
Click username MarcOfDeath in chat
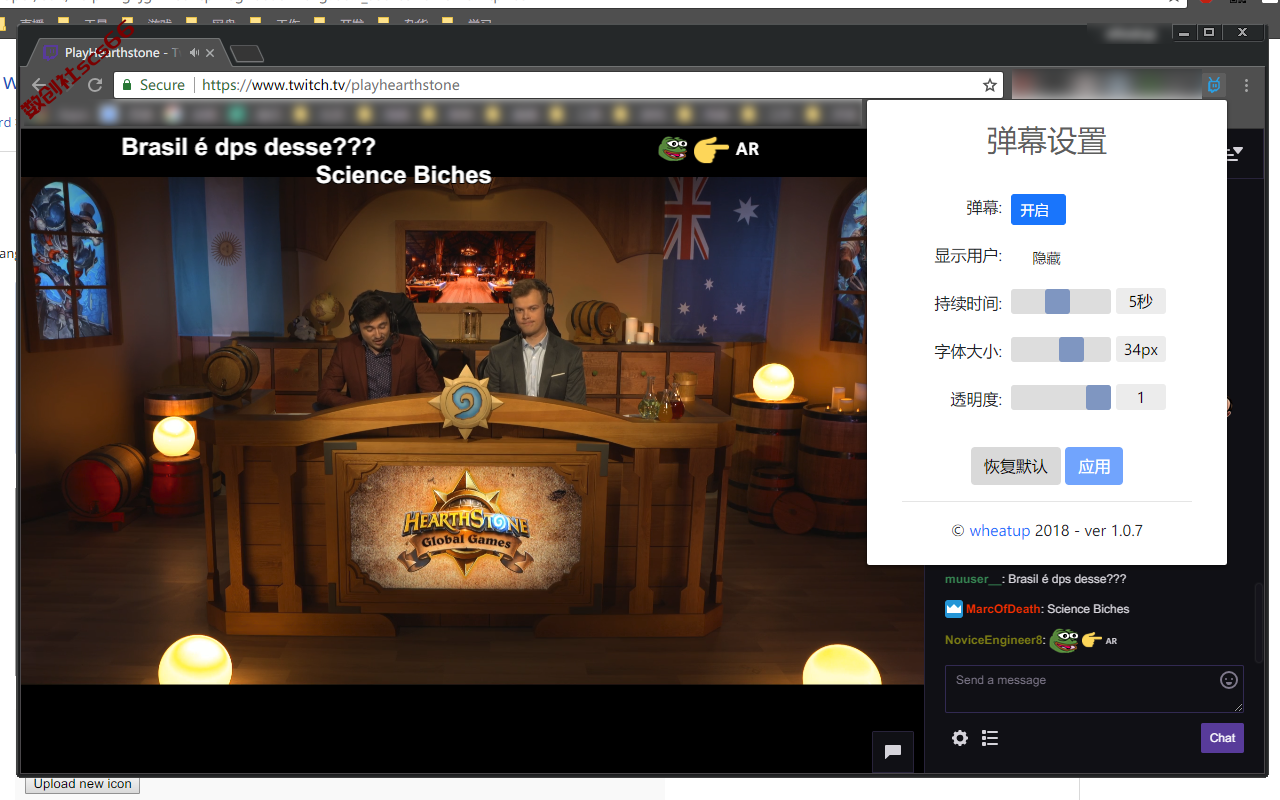point(1002,609)
